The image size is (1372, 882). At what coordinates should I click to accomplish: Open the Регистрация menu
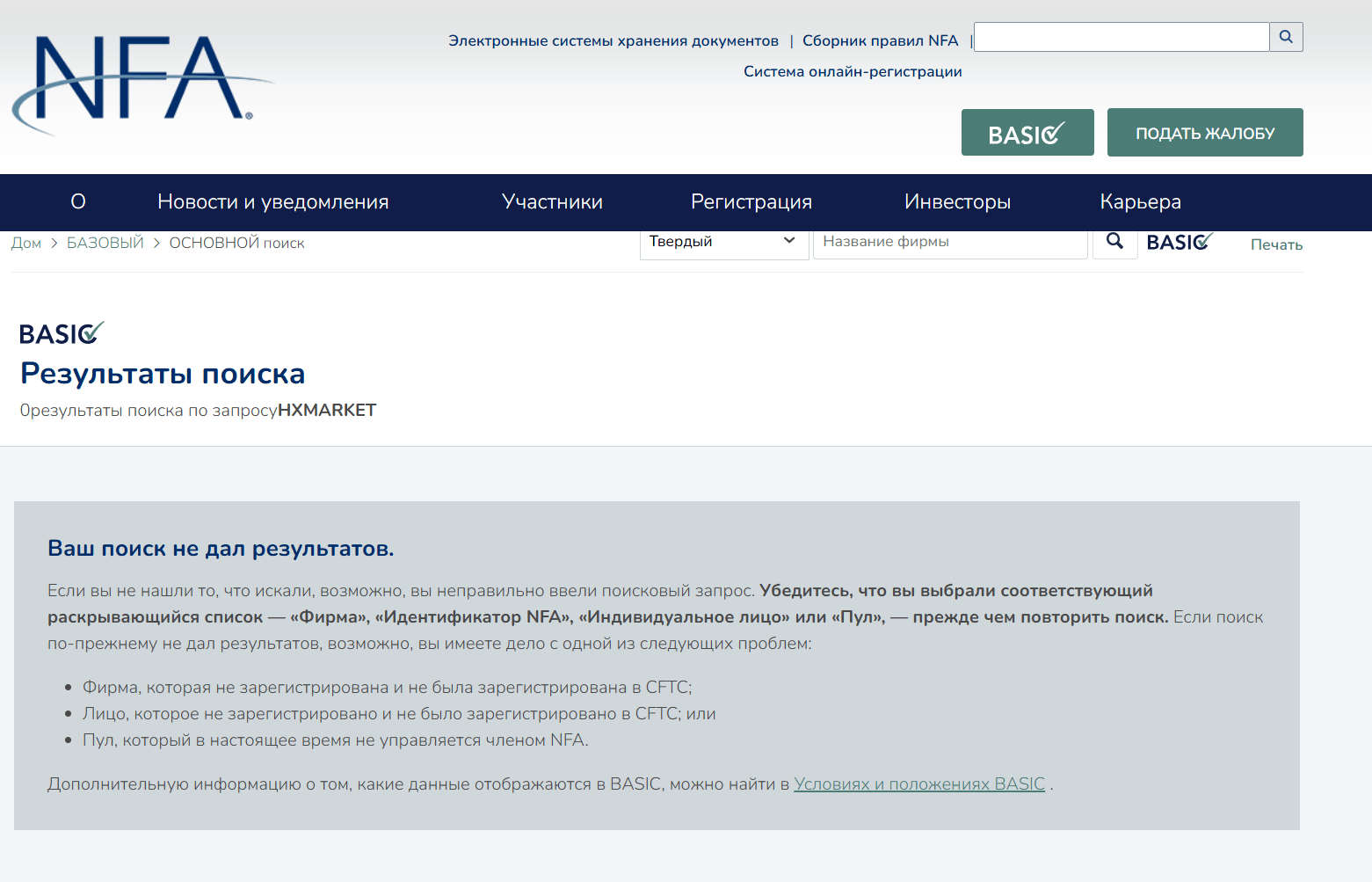[751, 201]
